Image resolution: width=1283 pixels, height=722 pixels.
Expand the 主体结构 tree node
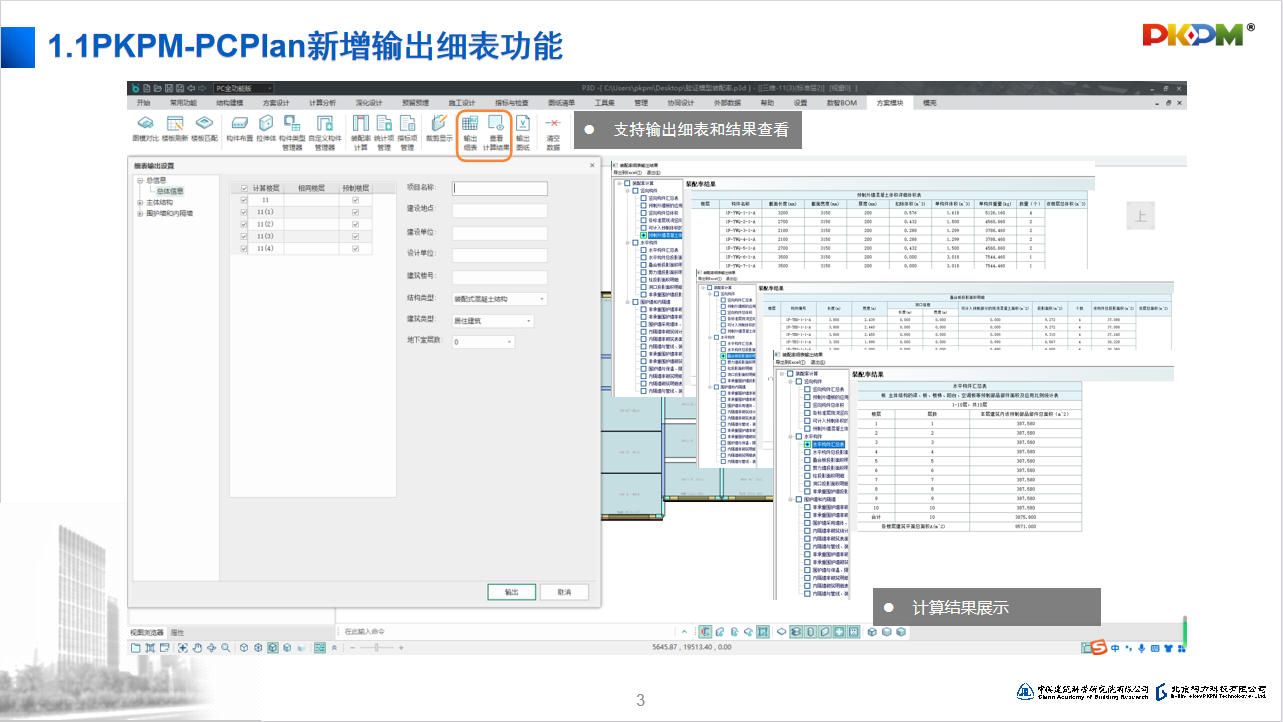tap(140, 202)
